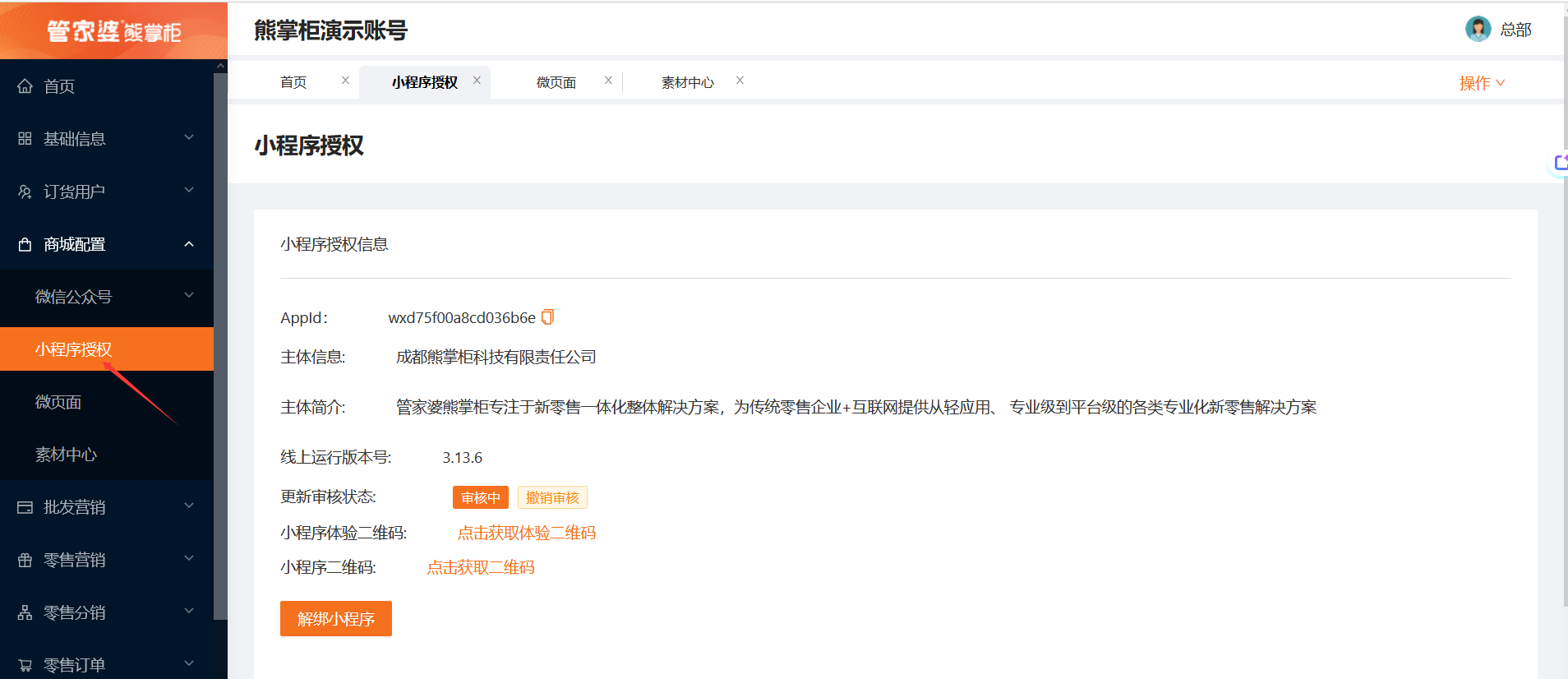The height and width of the screenshot is (679, 1568).
Task: Click the 更新审核状态 label
Action: (x=329, y=497)
